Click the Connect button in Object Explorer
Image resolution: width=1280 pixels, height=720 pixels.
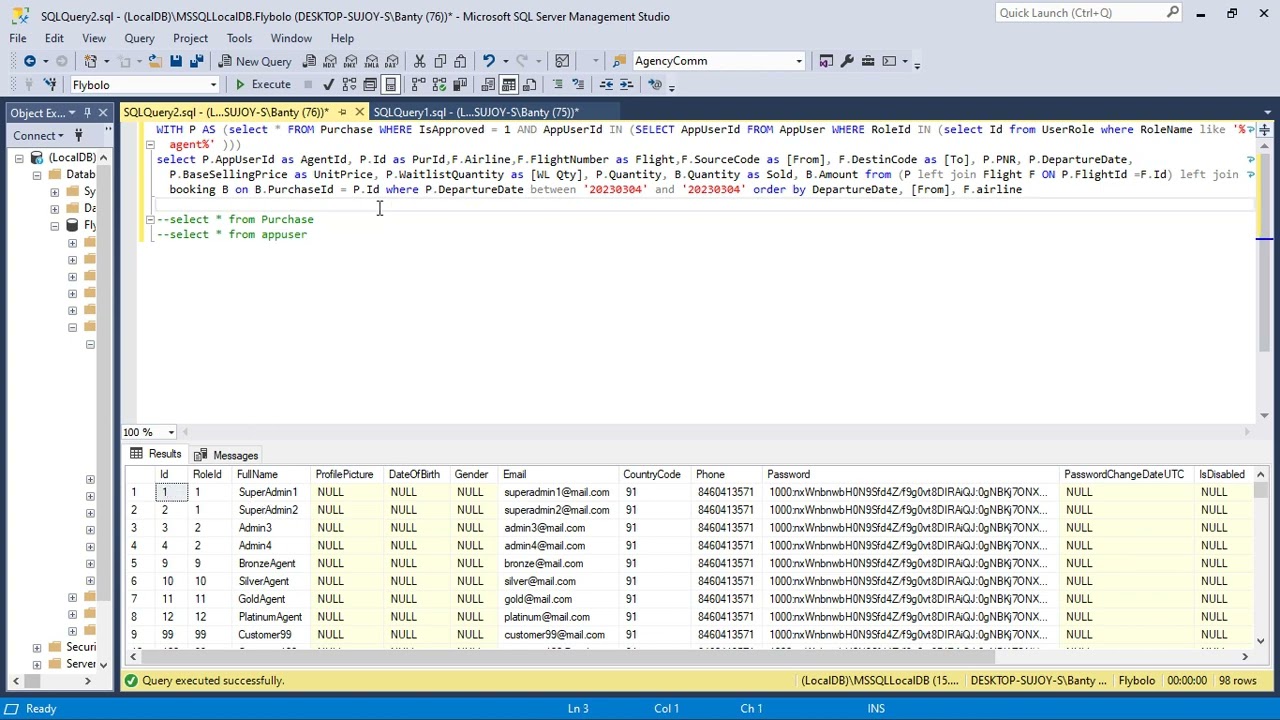coord(39,136)
